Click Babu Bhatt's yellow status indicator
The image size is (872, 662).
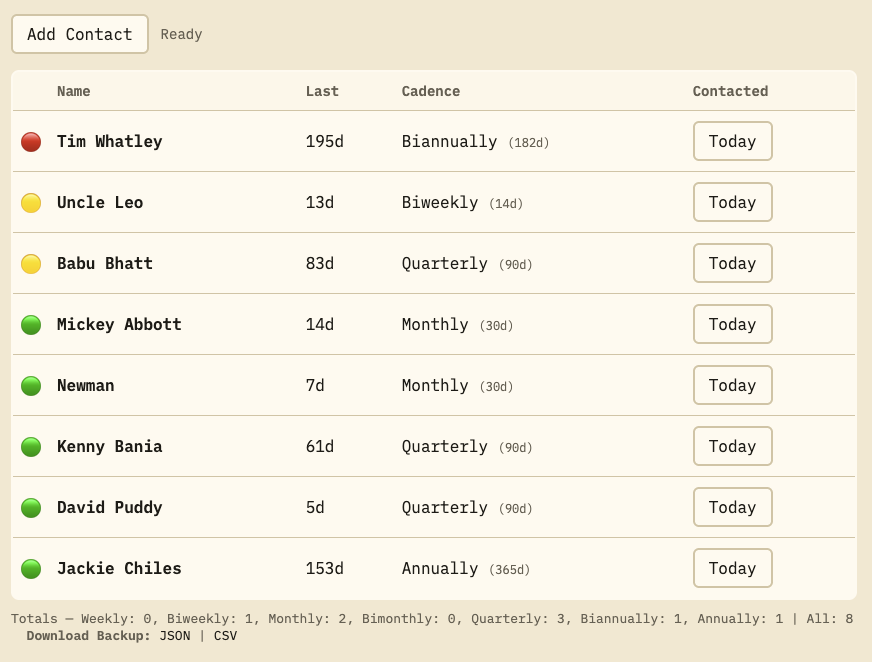(x=31, y=264)
